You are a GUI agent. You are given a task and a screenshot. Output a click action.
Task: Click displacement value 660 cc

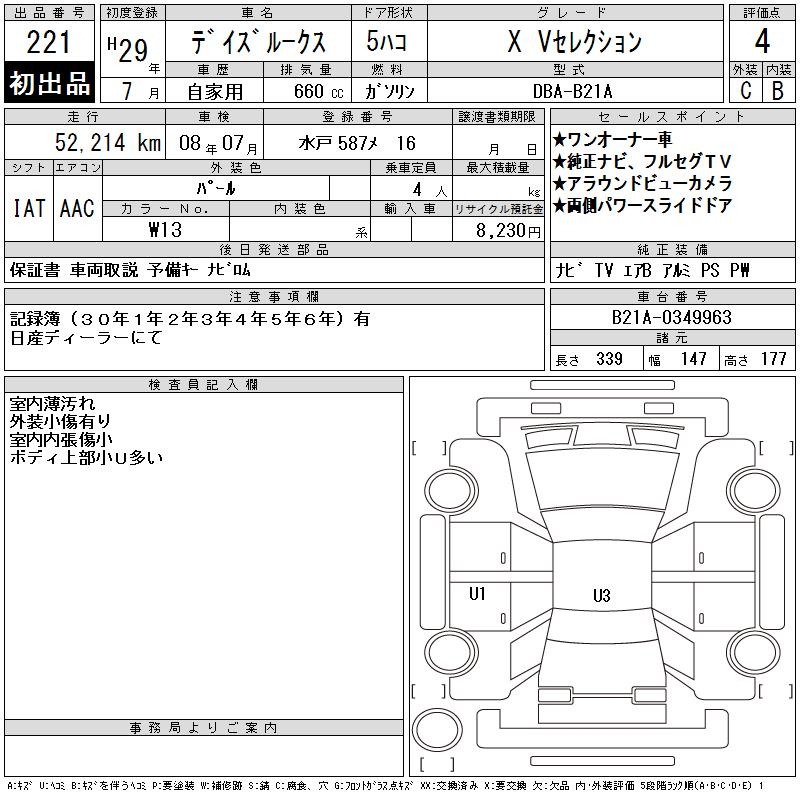tap(318, 92)
